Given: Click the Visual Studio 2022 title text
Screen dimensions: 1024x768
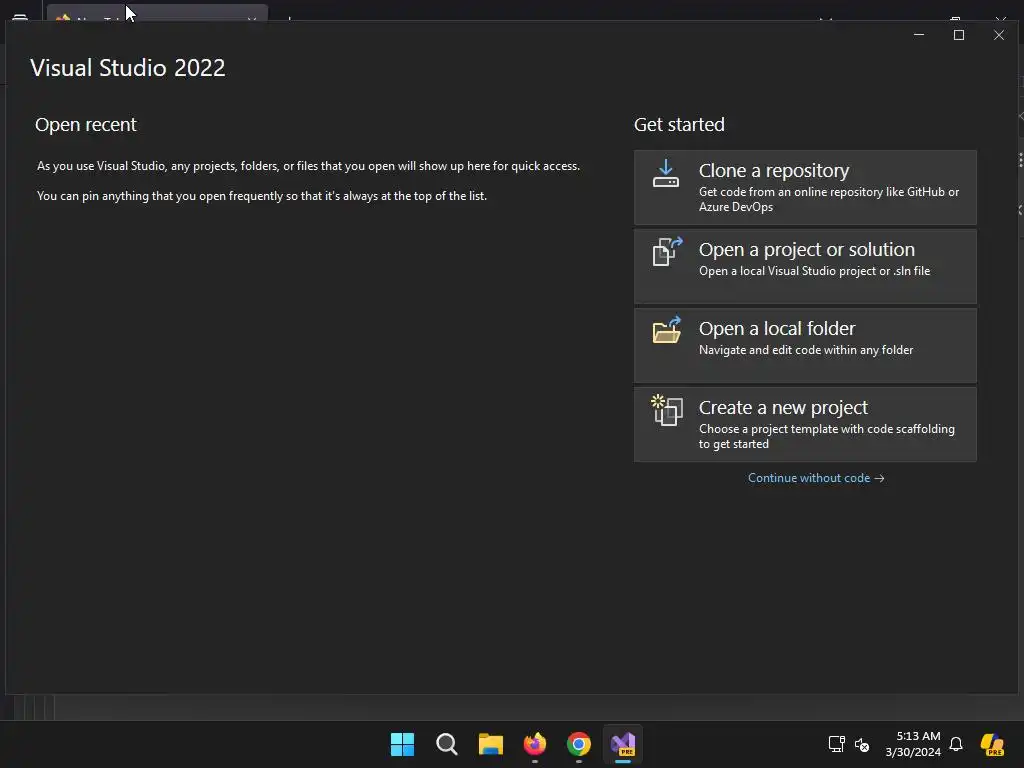Looking at the screenshot, I should (128, 68).
